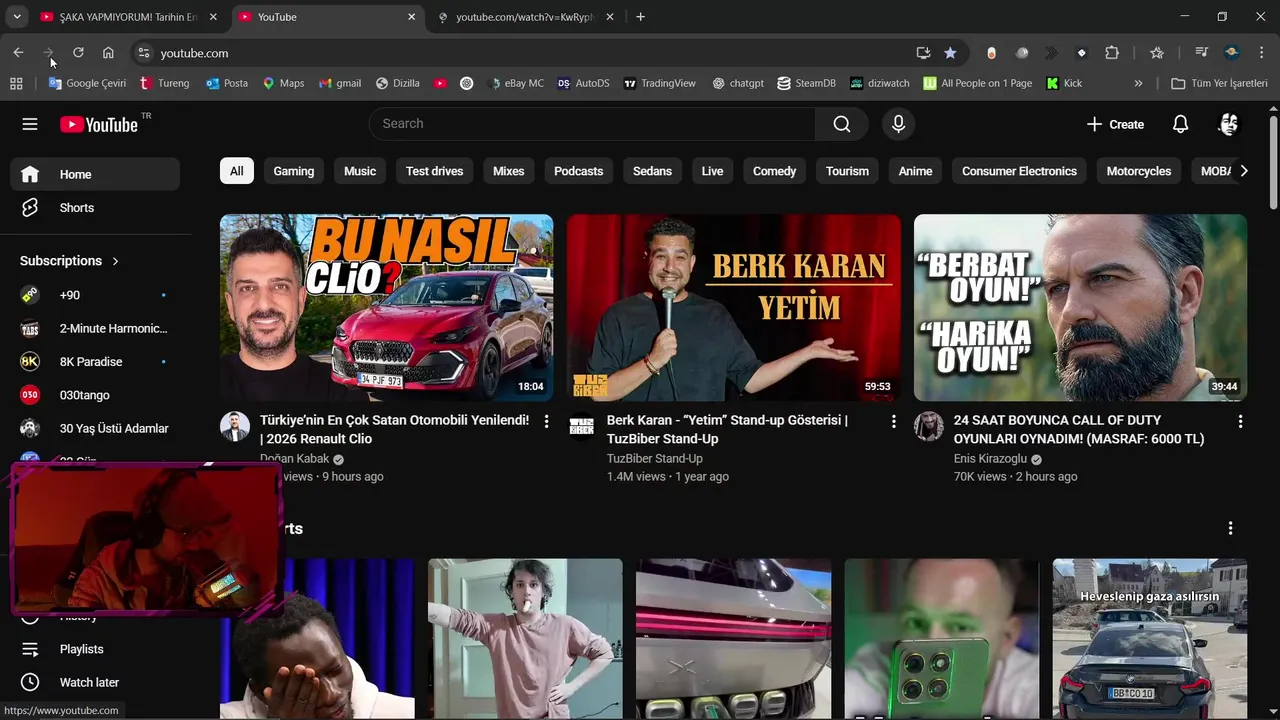Viewport: 1280px width, 720px height.
Task: Open the Shorts section options menu
Action: [1230, 528]
